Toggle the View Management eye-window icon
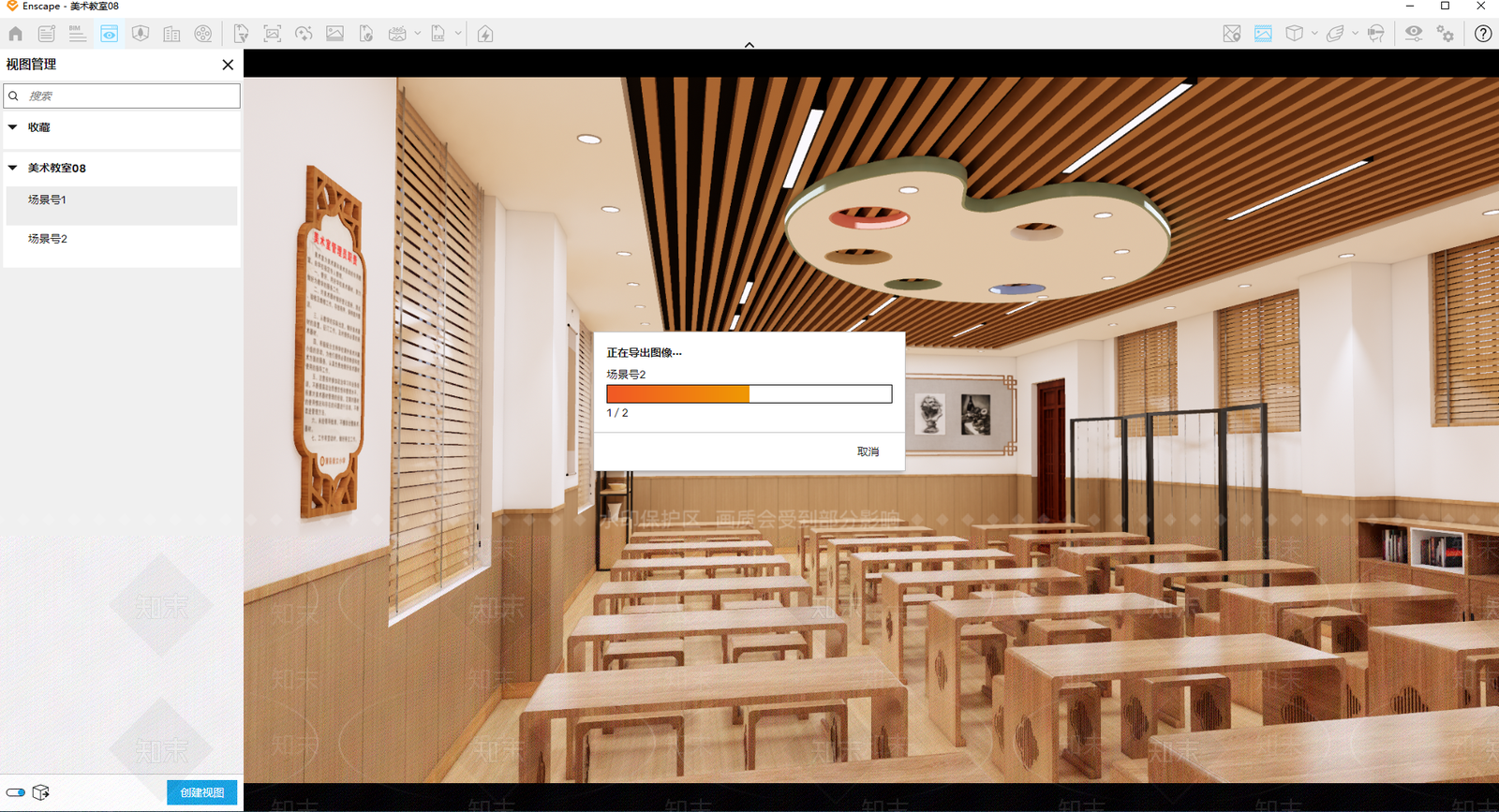Image resolution: width=1499 pixels, height=812 pixels. pyautogui.click(x=110, y=34)
